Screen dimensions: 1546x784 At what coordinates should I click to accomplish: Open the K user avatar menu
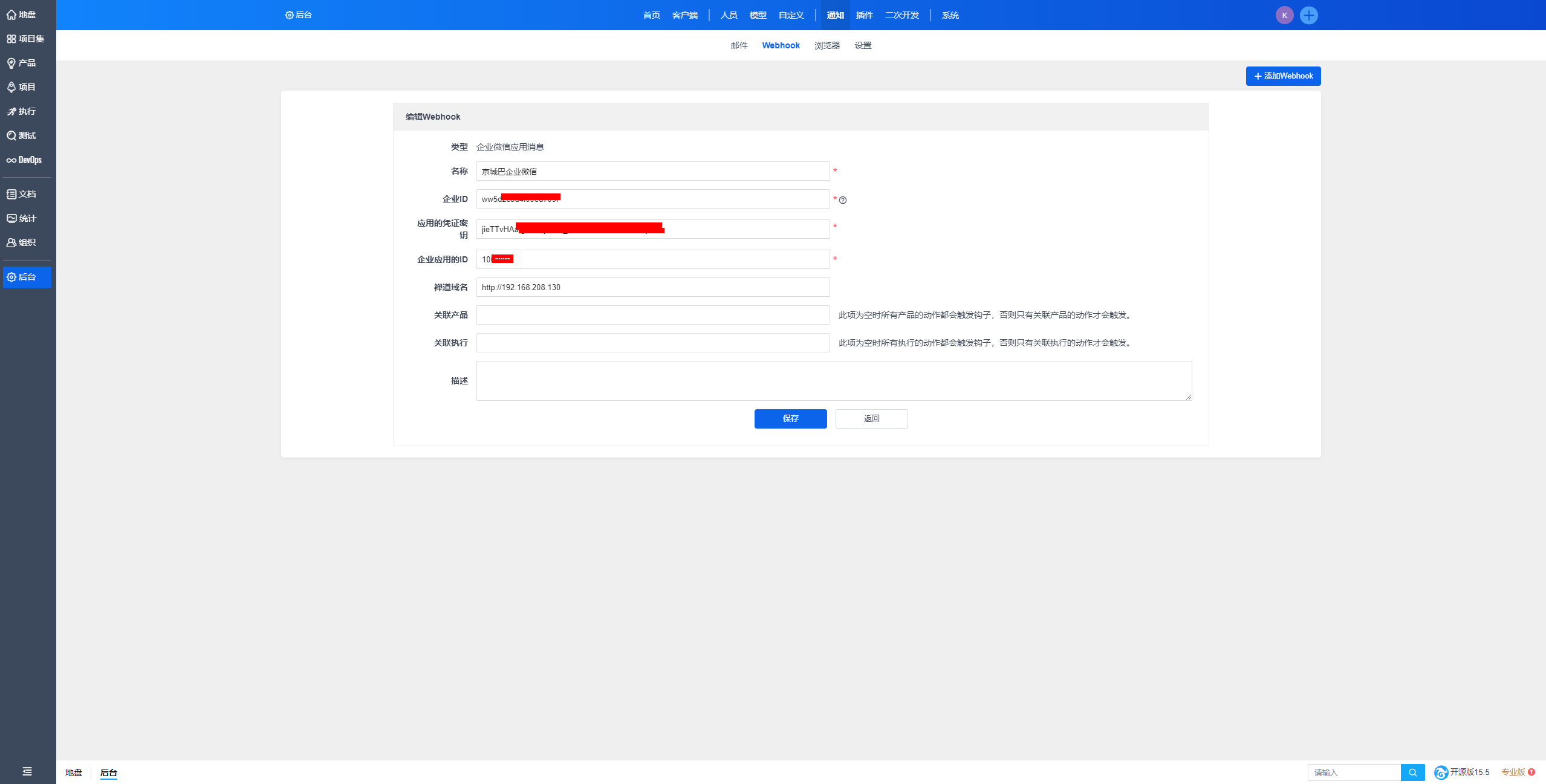point(1284,15)
